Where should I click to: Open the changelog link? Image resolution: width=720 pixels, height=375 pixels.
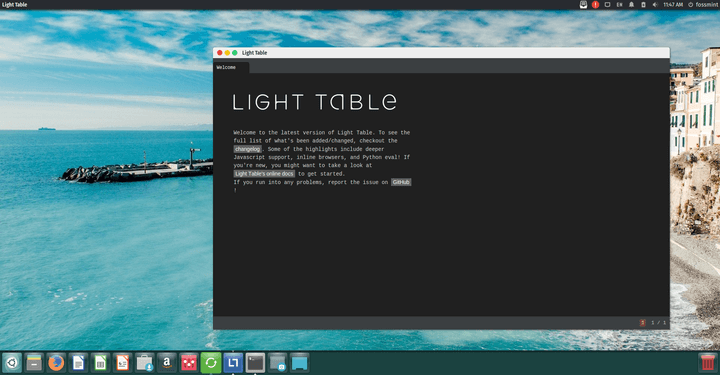248,149
